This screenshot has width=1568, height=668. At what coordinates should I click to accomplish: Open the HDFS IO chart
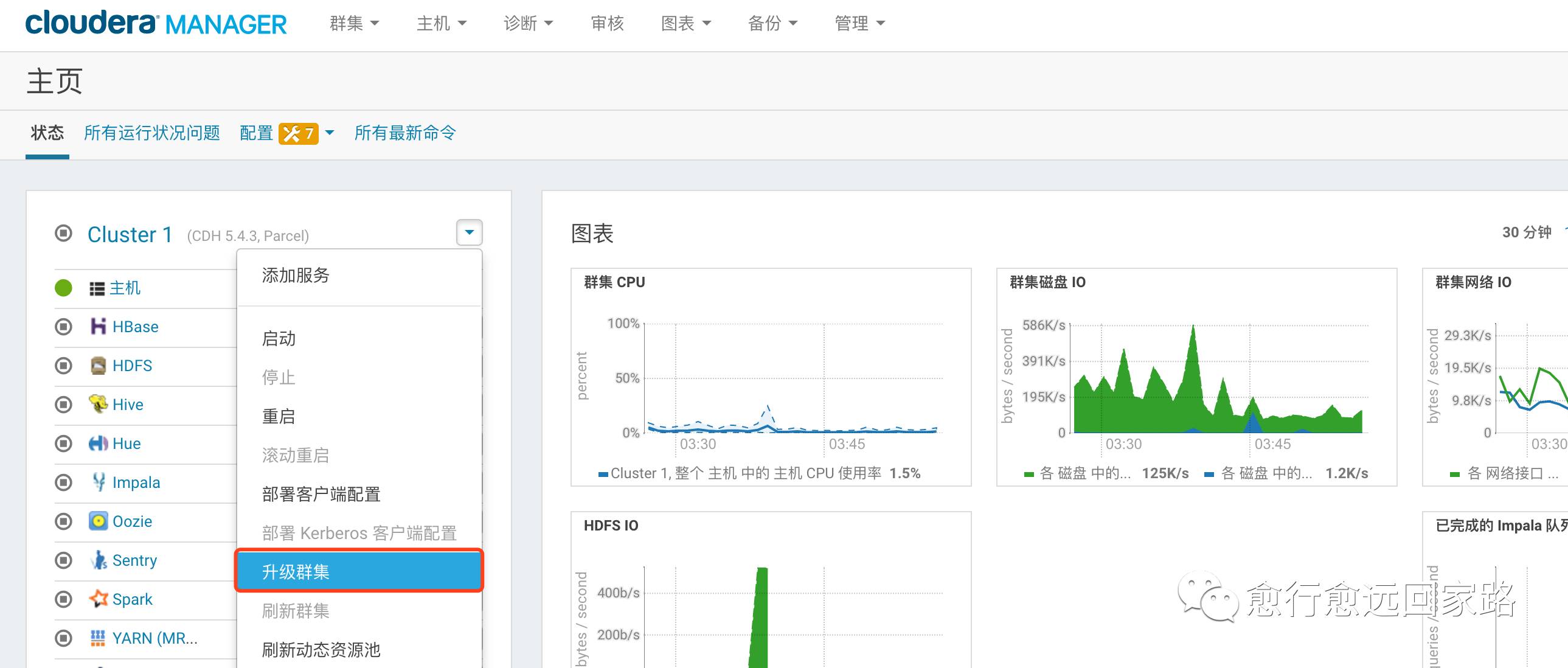click(x=771, y=590)
